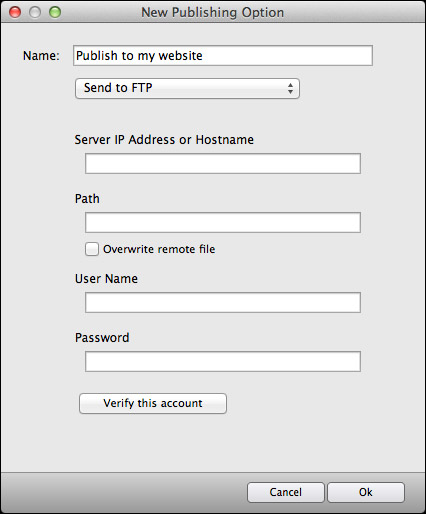
Task: Click into the Password field
Action: (x=223, y=361)
